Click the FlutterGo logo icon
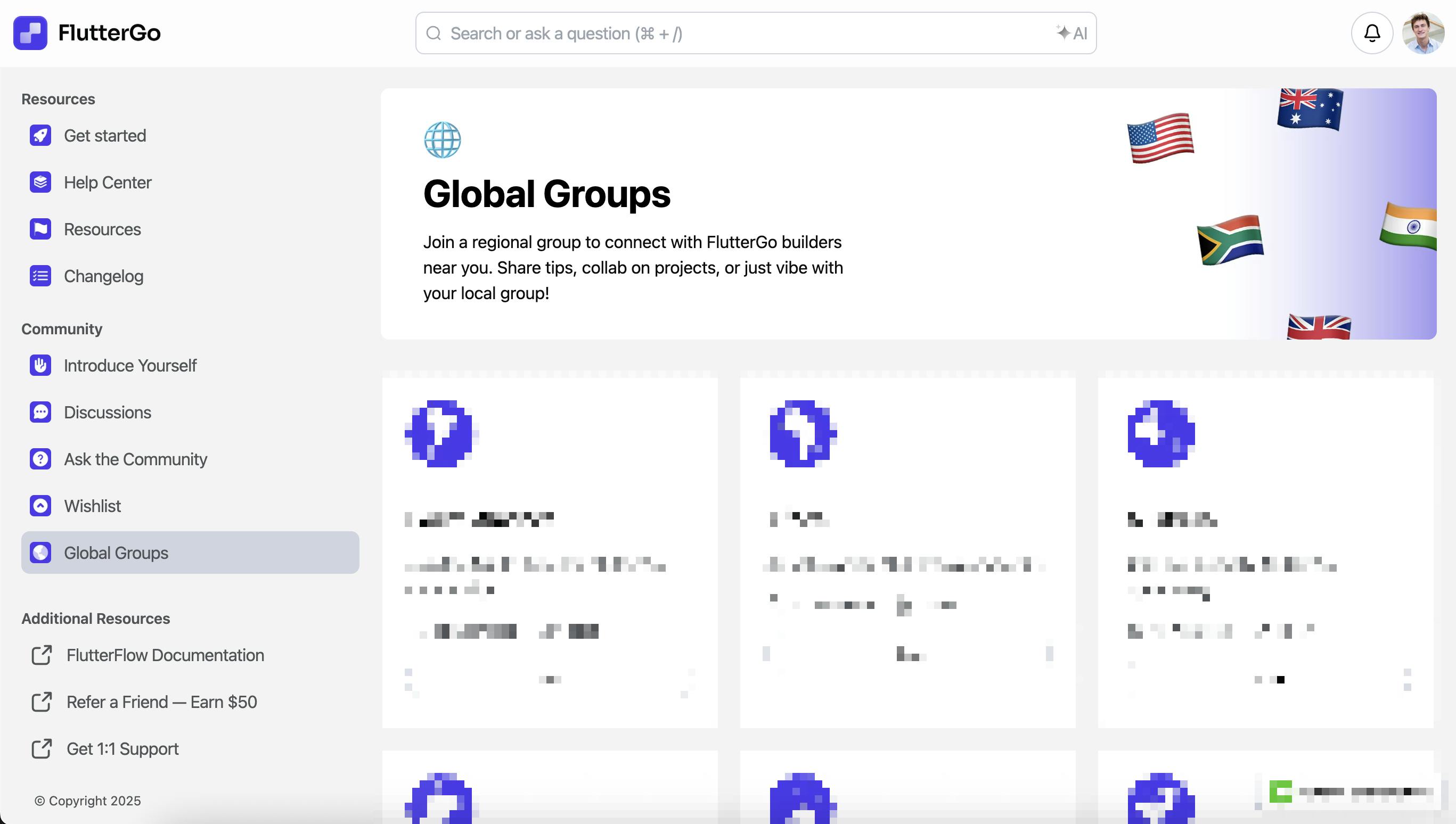1456x824 pixels. (30, 33)
